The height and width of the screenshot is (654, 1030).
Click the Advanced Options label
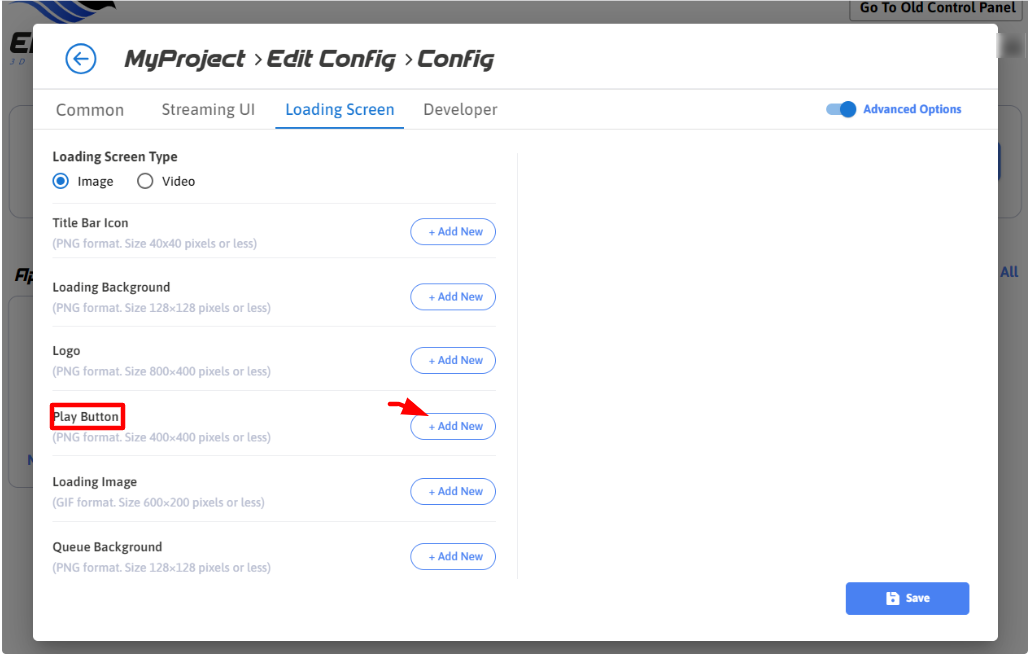(x=912, y=109)
